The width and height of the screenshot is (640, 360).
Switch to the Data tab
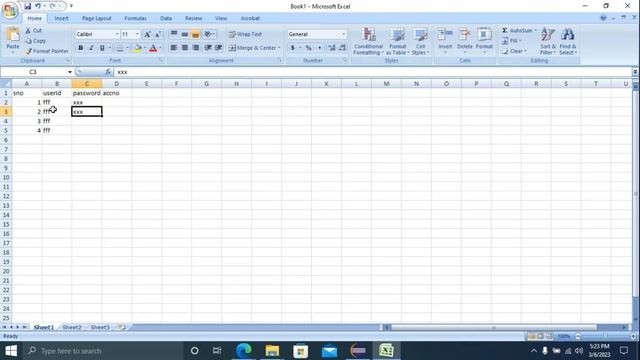166,18
